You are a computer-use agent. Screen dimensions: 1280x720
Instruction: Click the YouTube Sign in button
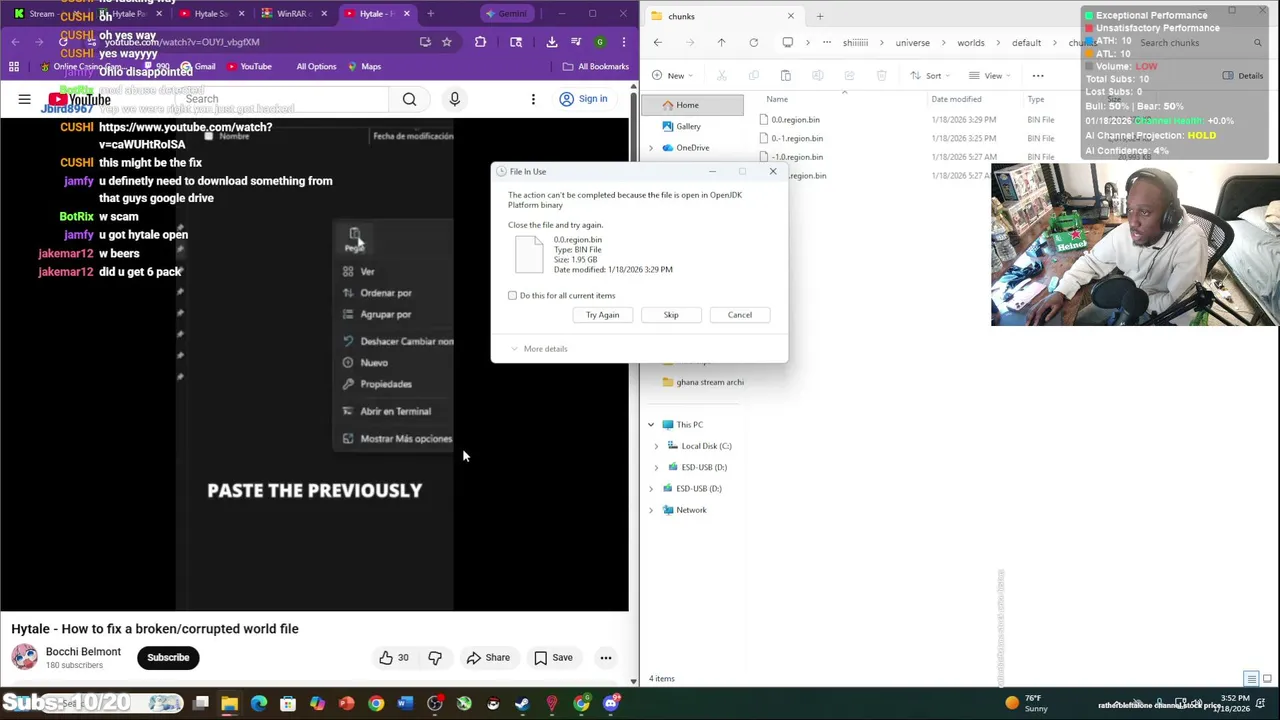coord(583,99)
